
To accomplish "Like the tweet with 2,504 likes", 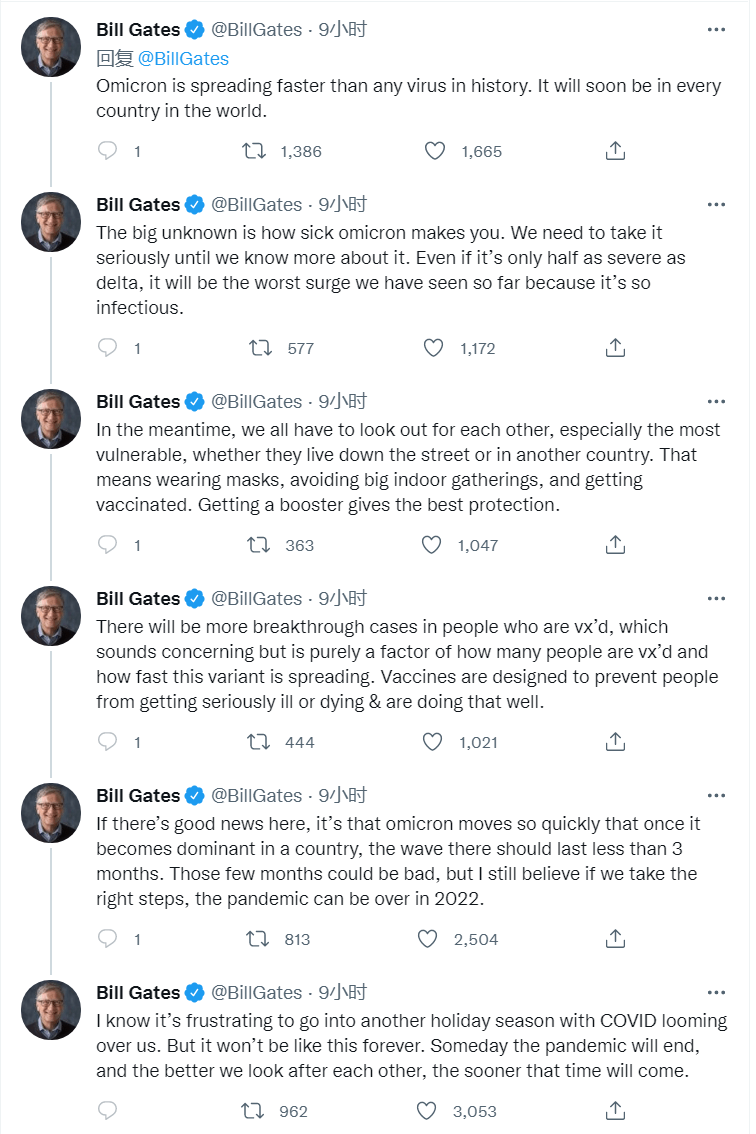I will [428, 939].
